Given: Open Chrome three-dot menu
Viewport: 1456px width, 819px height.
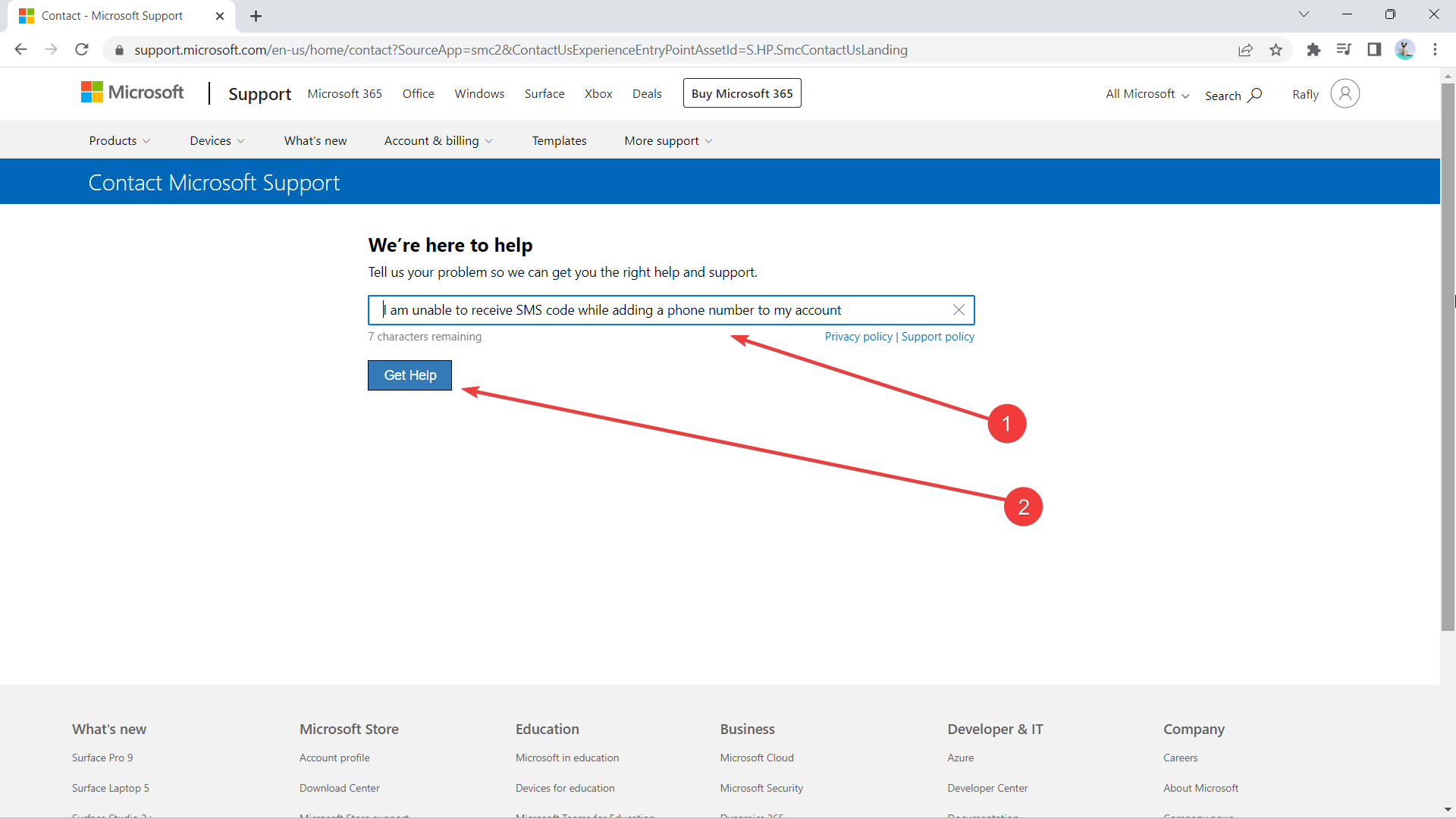Looking at the screenshot, I should click(1435, 50).
